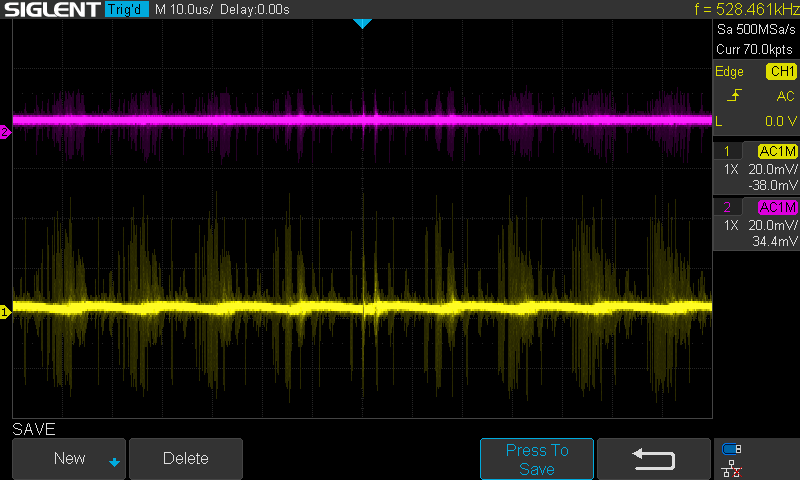Click the trigger level 0.0 V value
This screenshot has height=480, width=800.
pos(781,121)
